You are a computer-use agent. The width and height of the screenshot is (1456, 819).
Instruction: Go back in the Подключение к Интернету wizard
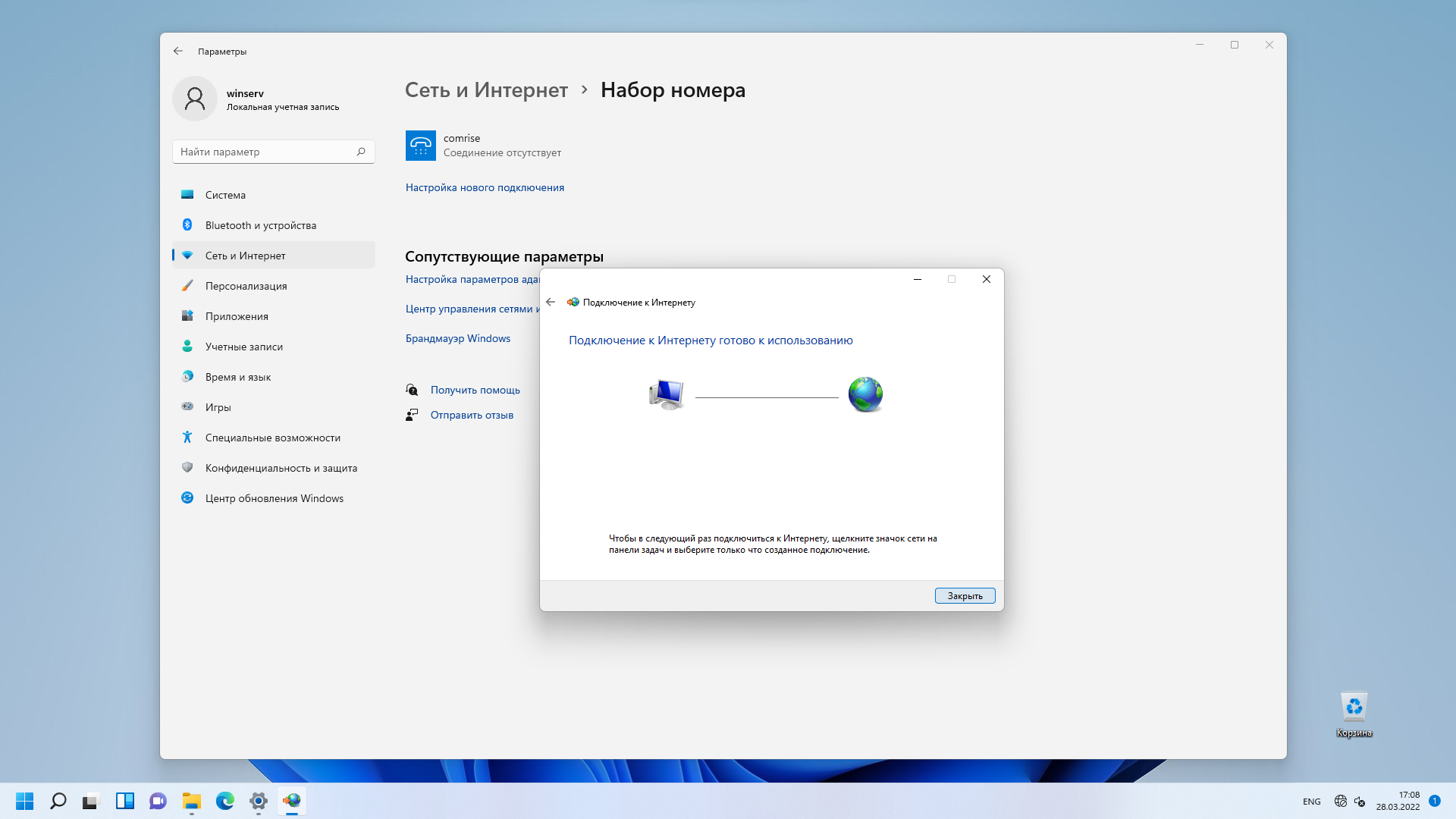[x=551, y=302]
